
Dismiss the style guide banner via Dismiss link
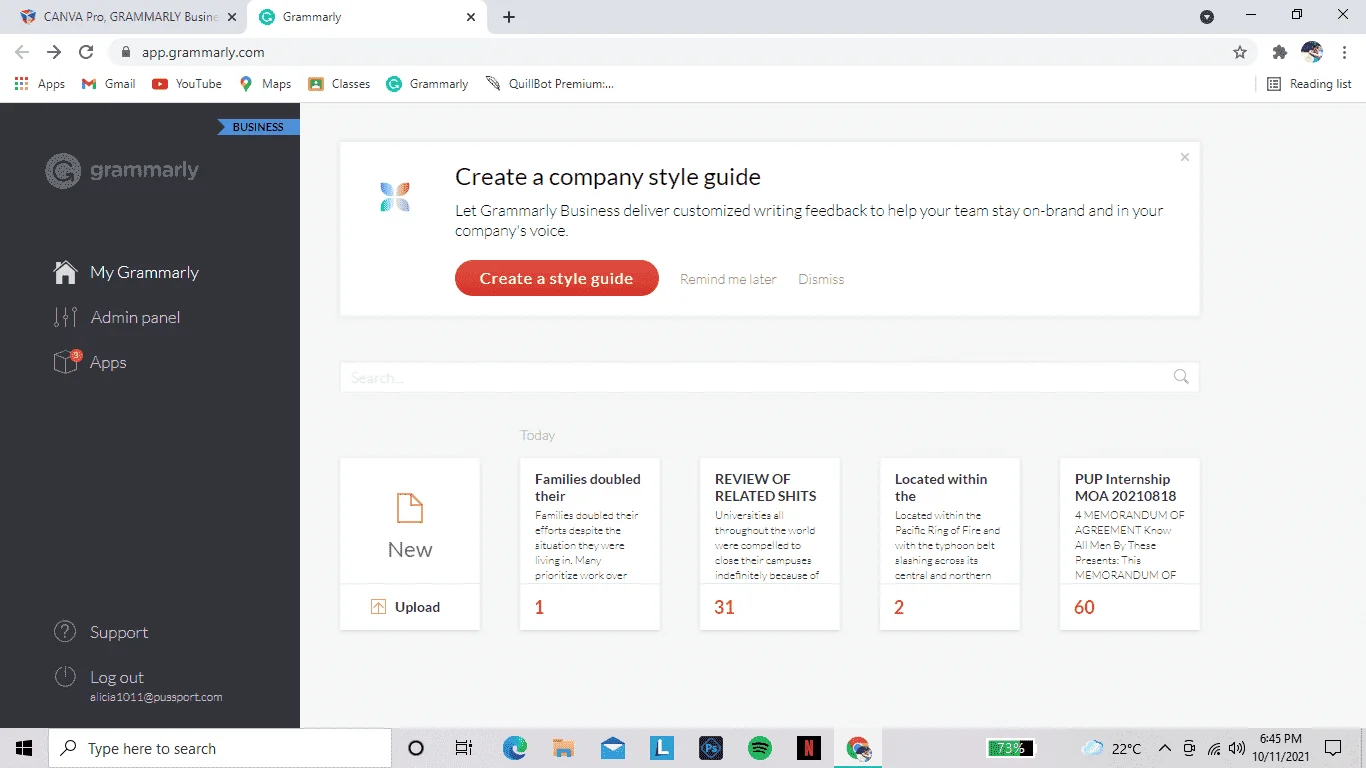[x=821, y=279]
